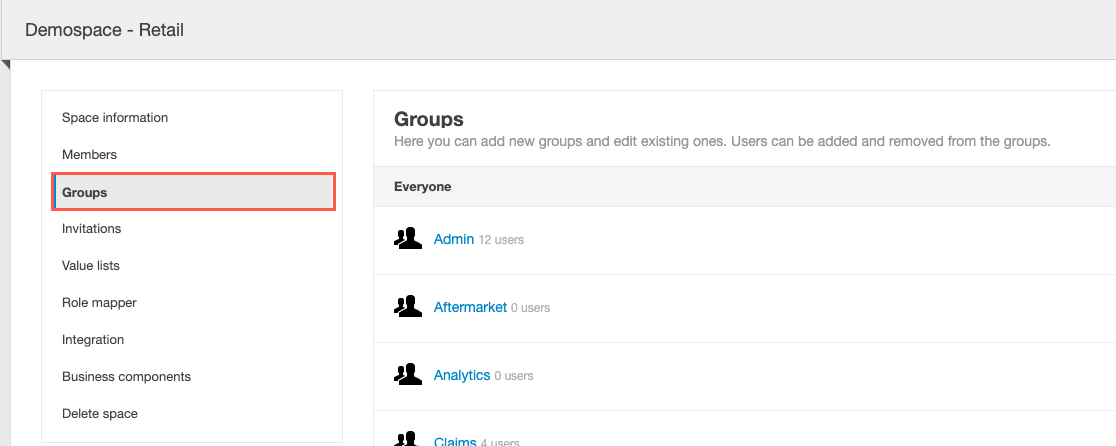Select the highlighted Groups sidebar item

point(193,192)
